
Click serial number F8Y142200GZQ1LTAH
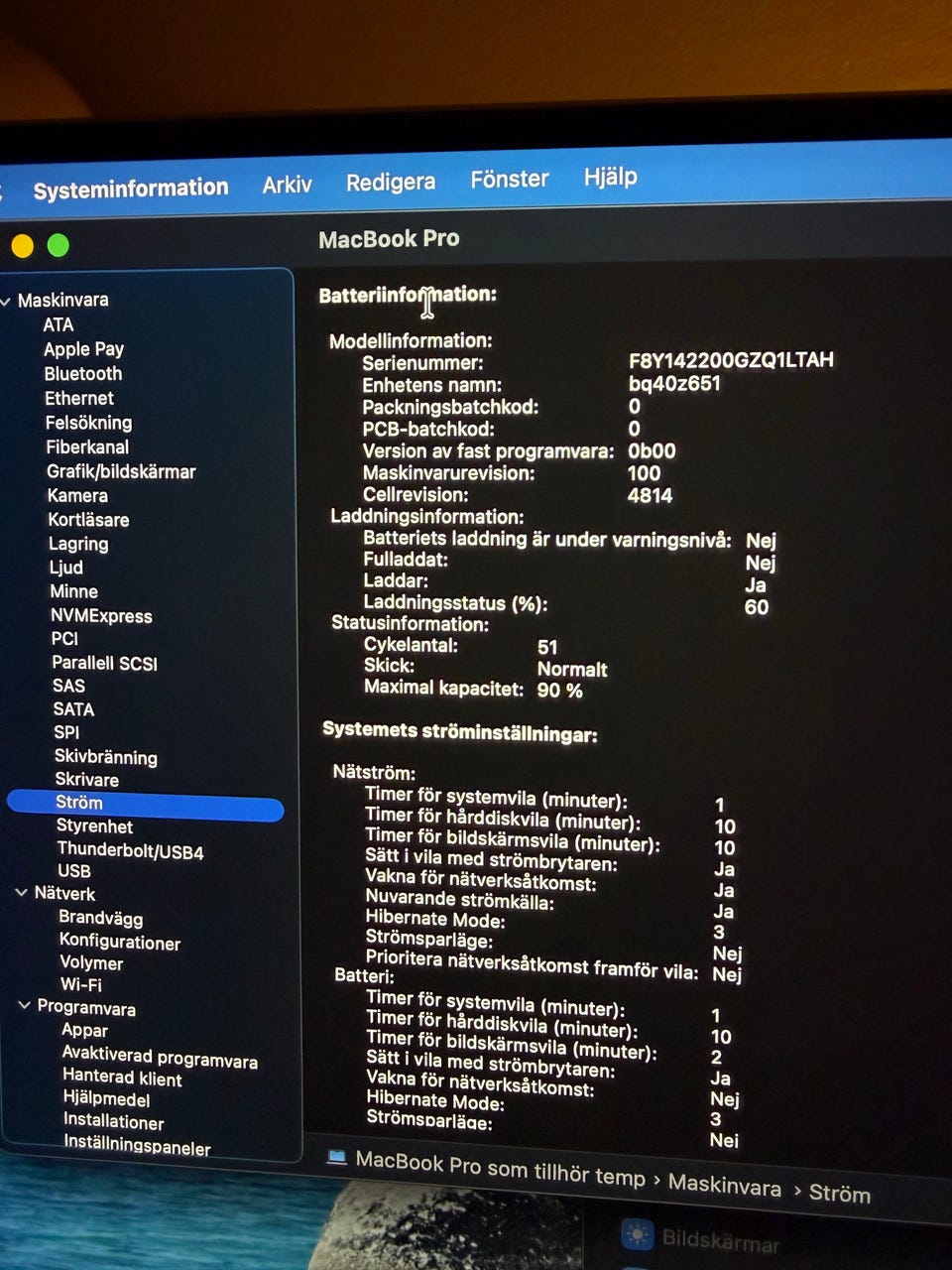click(731, 360)
